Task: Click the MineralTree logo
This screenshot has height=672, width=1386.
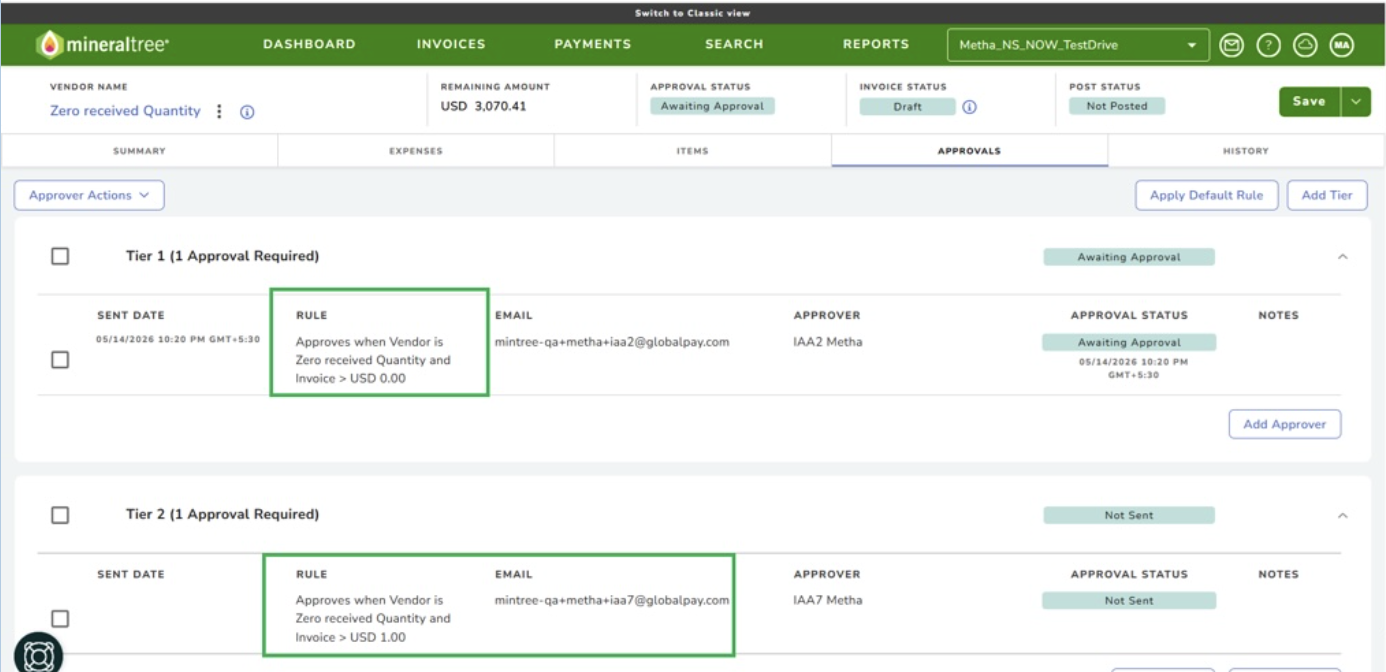Action: (x=102, y=44)
